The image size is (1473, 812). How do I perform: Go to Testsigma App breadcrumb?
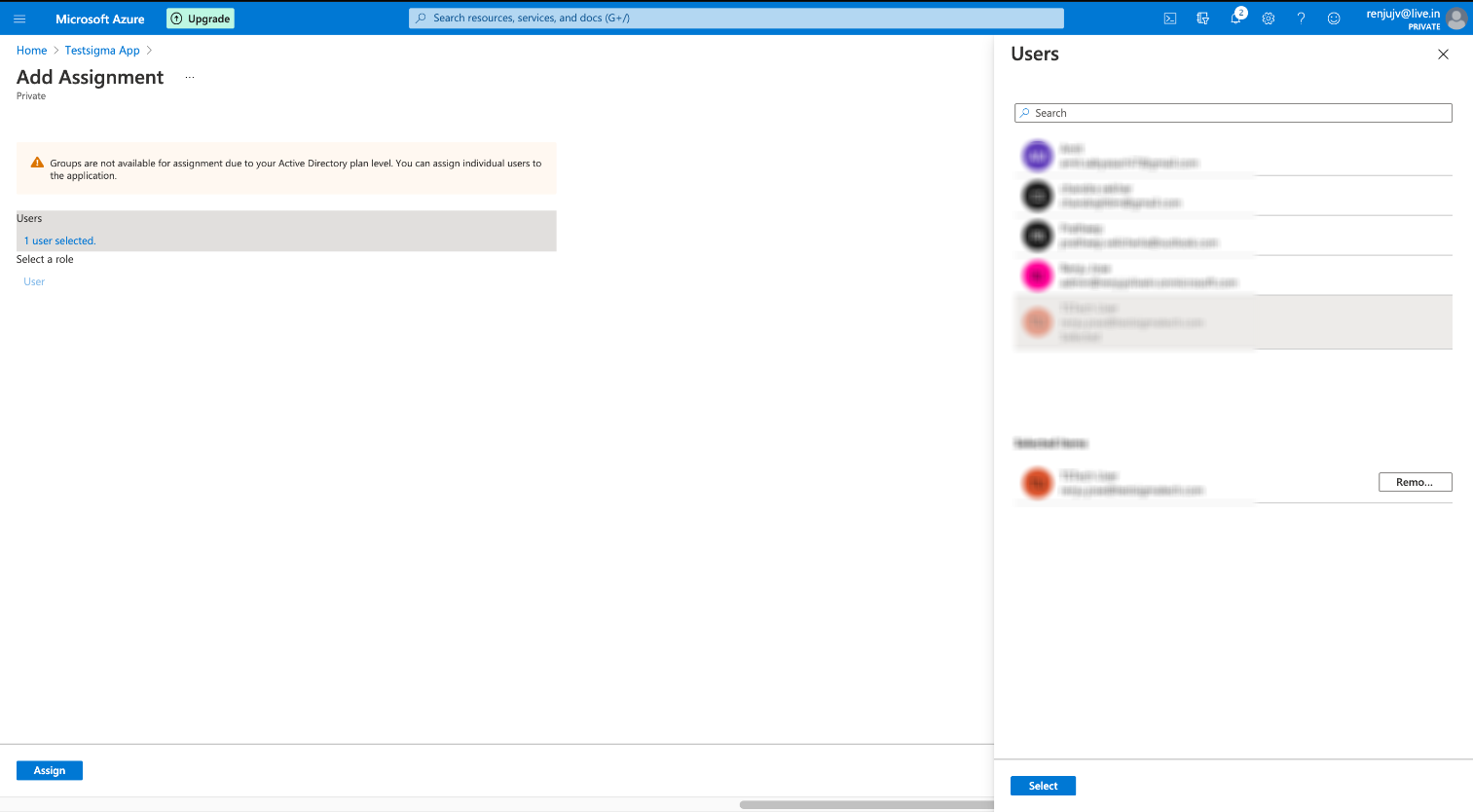102,51
